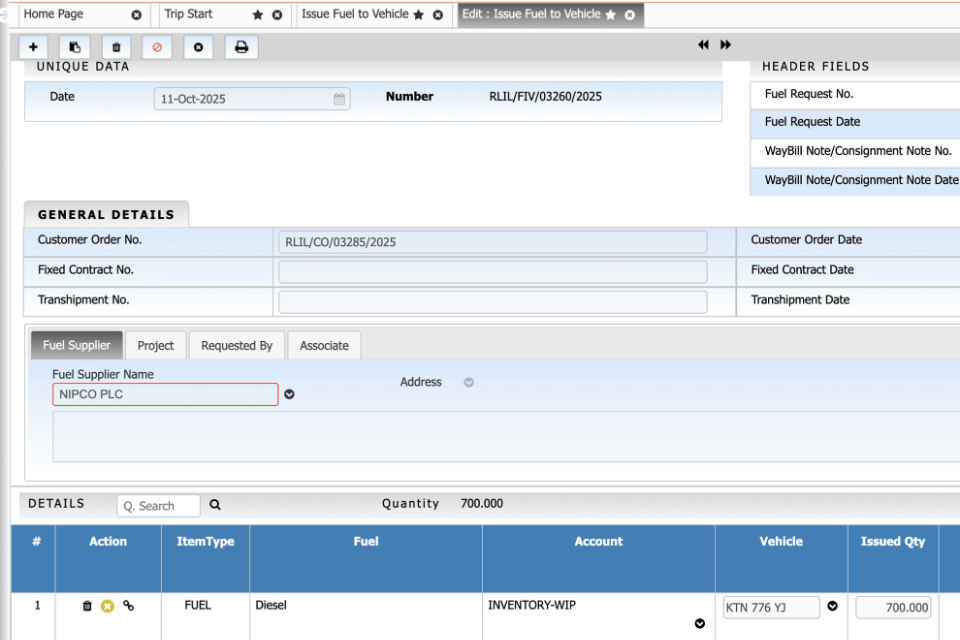This screenshot has height=640, width=960.
Task: Click the print toolbar icon
Action: (x=242, y=47)
